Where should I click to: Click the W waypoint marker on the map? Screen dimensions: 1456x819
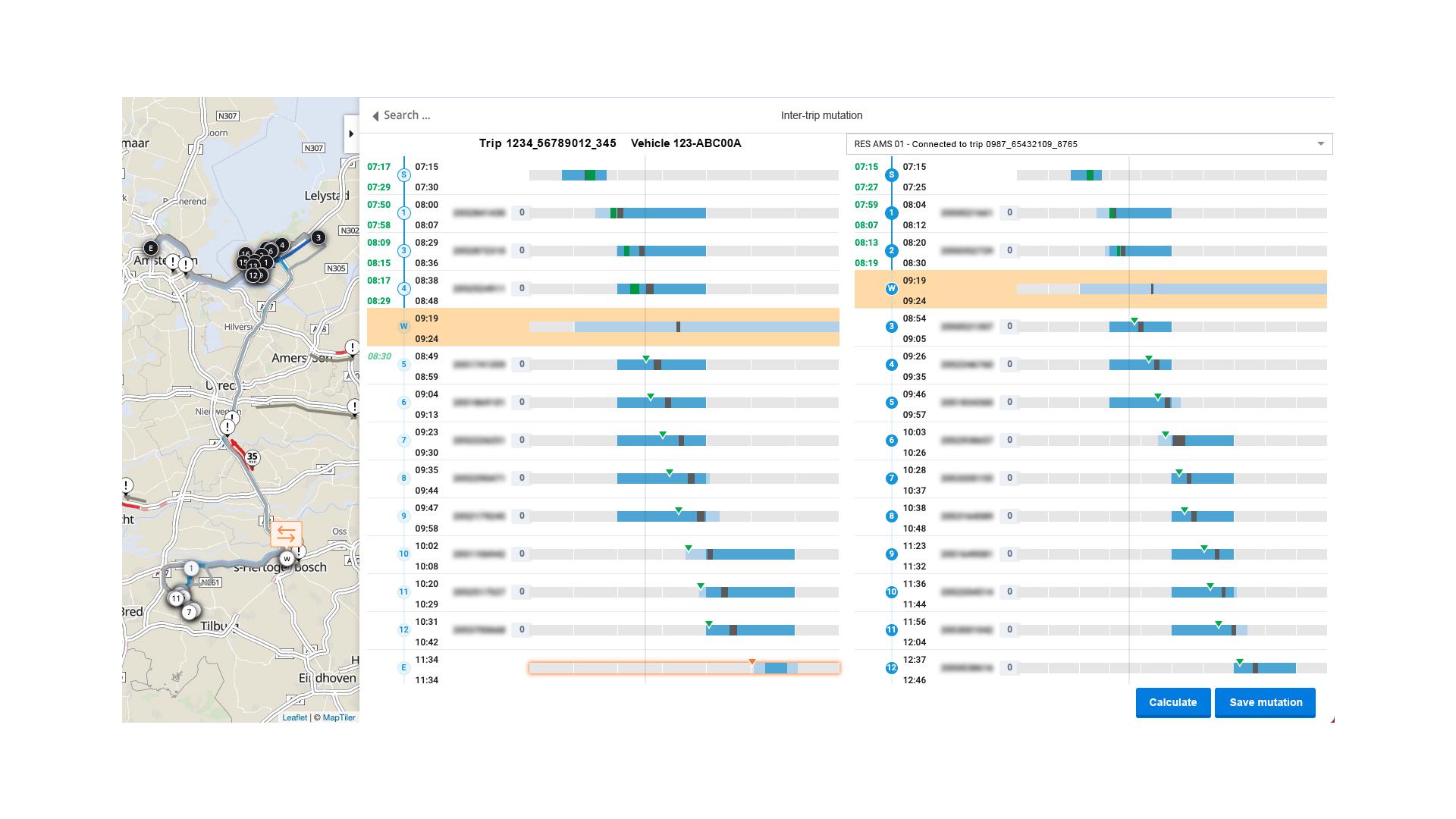click(x=287, y=560)
